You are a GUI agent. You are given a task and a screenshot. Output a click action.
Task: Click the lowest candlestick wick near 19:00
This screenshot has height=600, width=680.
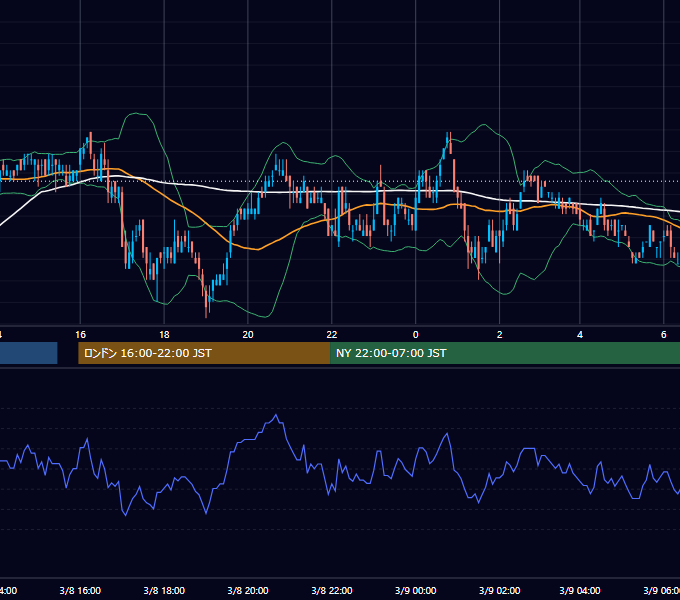206,313
